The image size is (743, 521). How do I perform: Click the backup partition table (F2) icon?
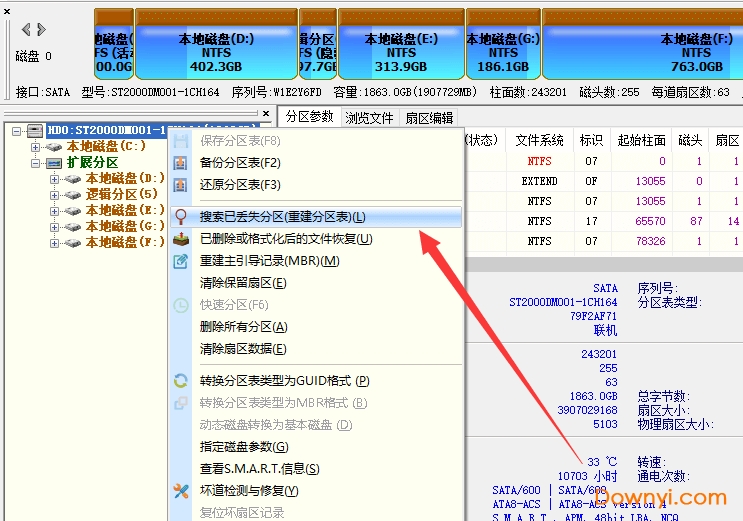click(x=181, y=163)
